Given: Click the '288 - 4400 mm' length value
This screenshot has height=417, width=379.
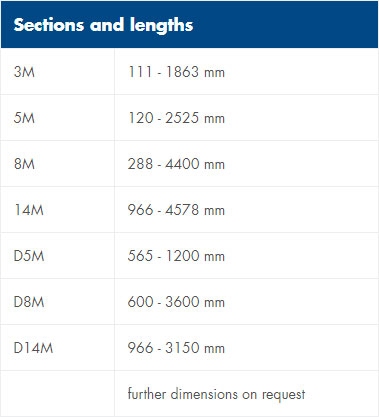Looking at the screenshot, I should tap(176, 164).
